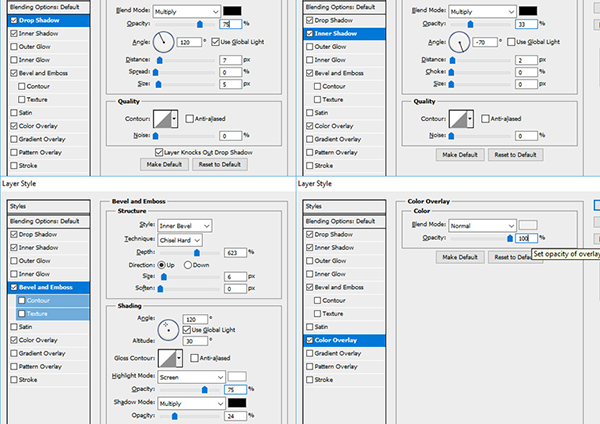
Task: Click the Bevel and Emboss shading angle dial
Action: coord(167,328)
